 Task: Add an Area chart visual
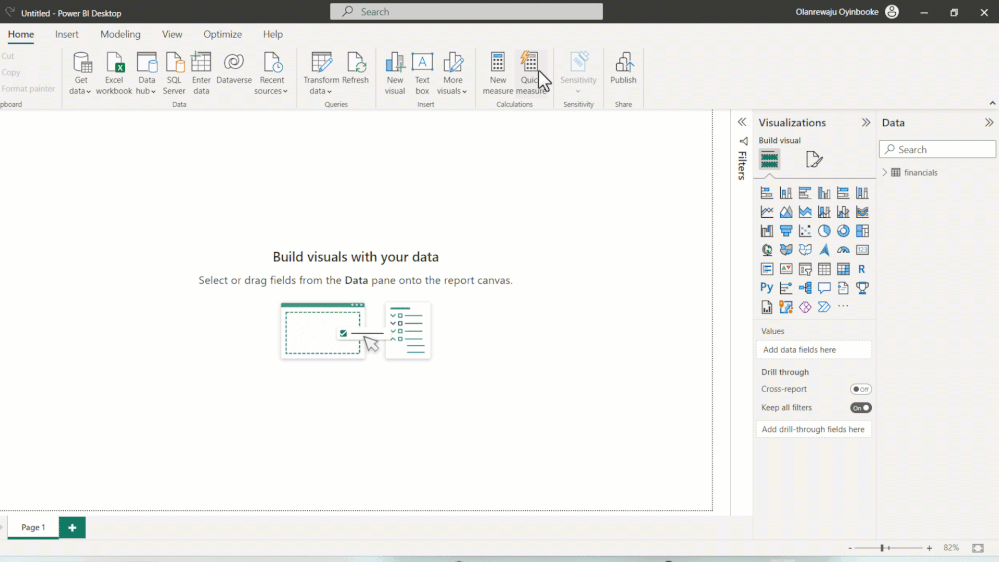click(x=786, y=212)
